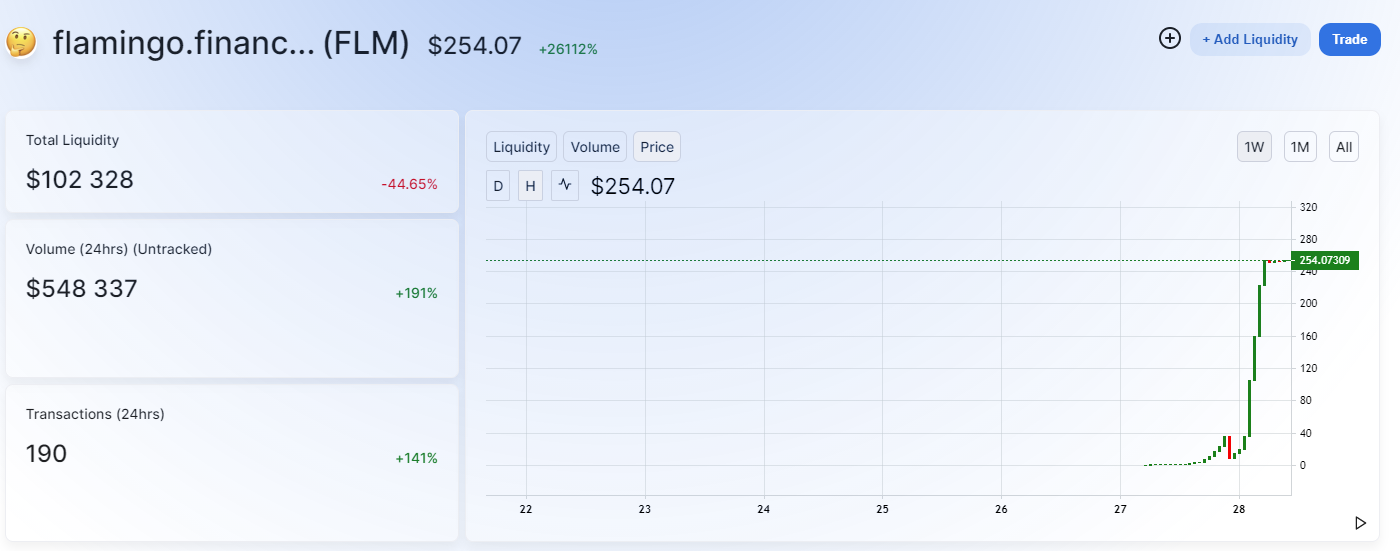Screen dimensions: 1400x551
Task: Click the Volume (24hrs) (Untracked) label
Action: pyautogui.click(x=119, y=249)
